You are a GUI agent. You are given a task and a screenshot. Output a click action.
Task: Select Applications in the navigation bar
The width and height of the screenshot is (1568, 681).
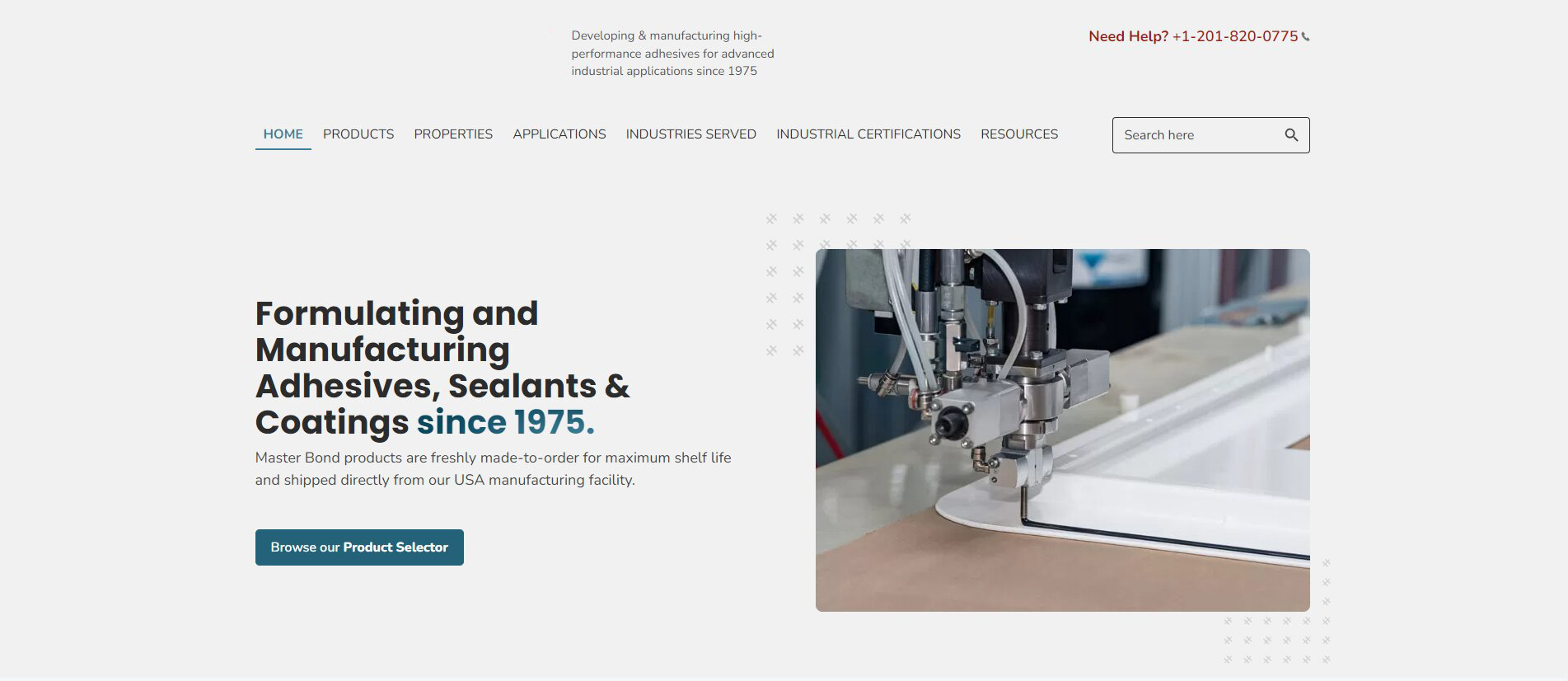click(559, 134)
